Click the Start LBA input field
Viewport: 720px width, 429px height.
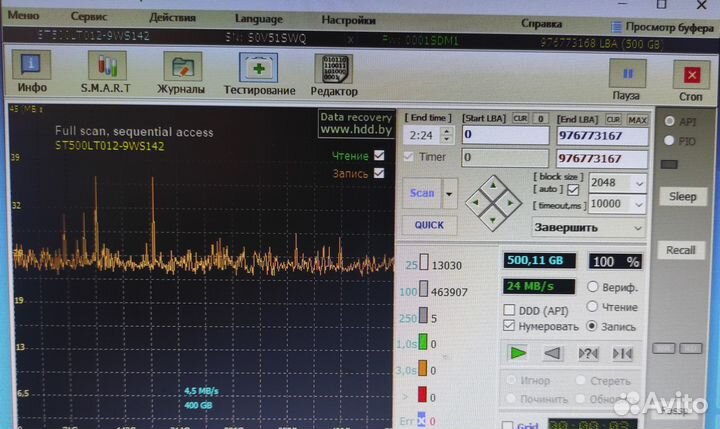pos(505,134)
